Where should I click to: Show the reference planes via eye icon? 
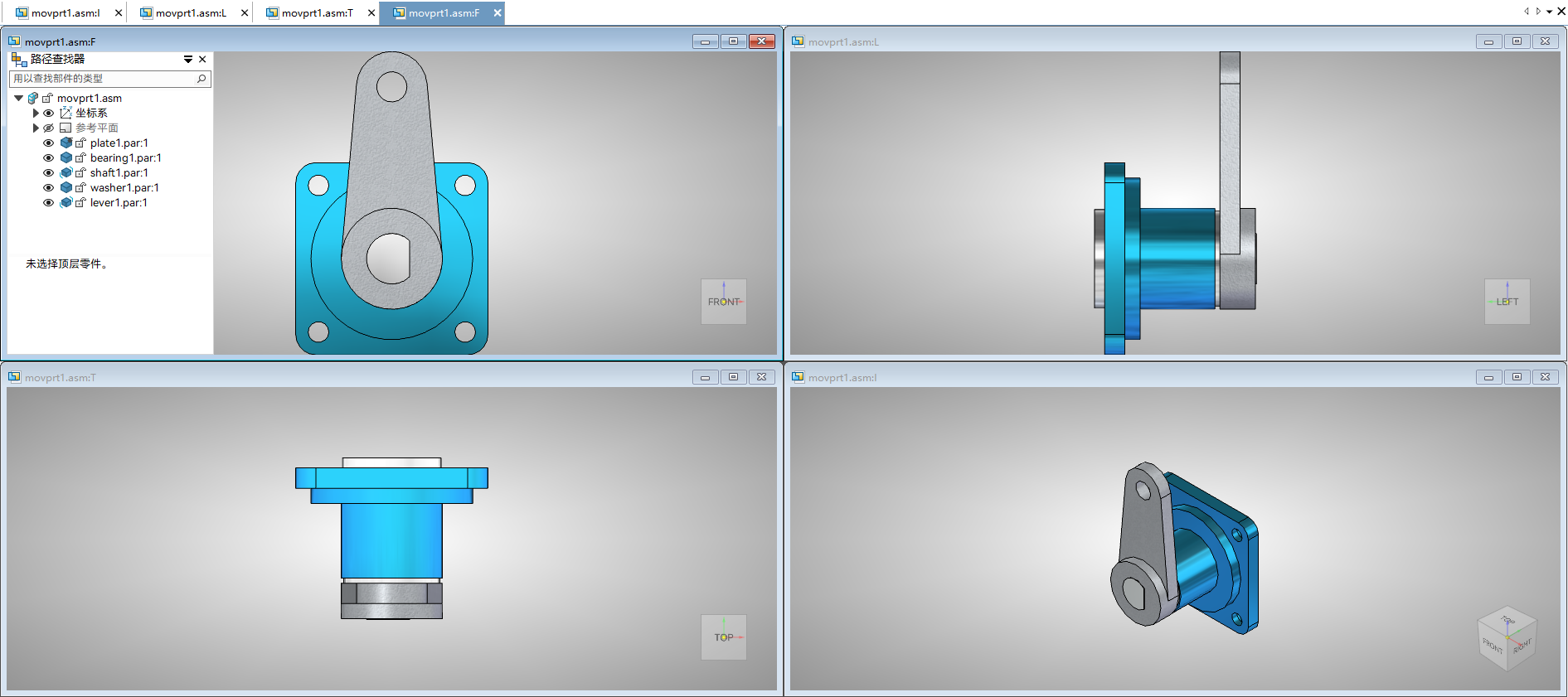tap(48, 128)
